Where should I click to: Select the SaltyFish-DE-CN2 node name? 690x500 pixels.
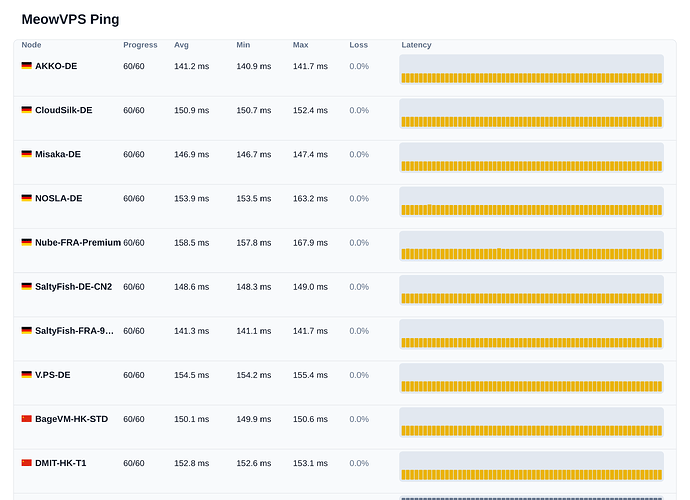coord(73,287)
